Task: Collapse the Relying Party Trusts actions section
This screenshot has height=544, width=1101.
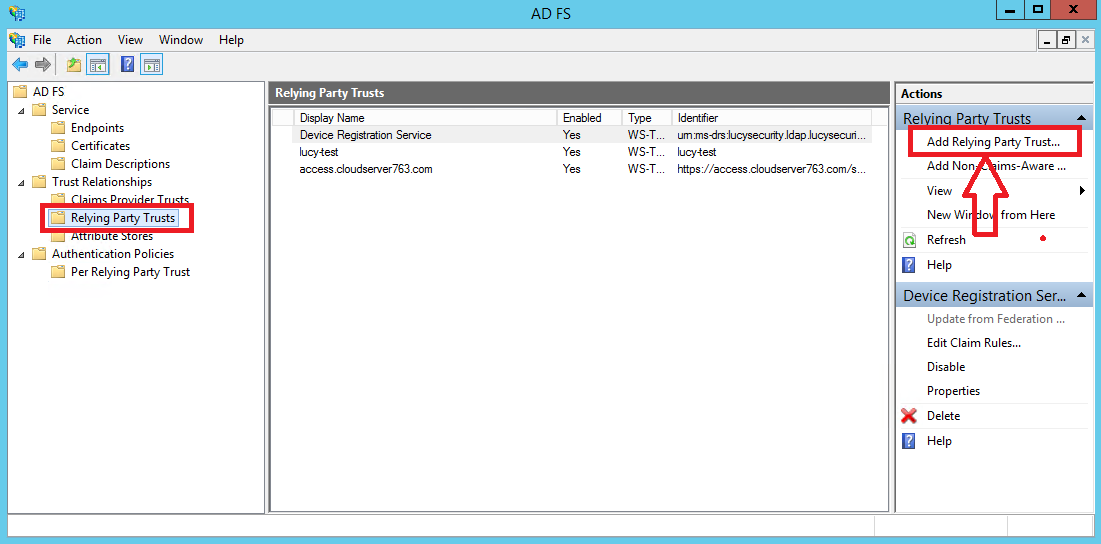Action: click(x=1081, y=119)
